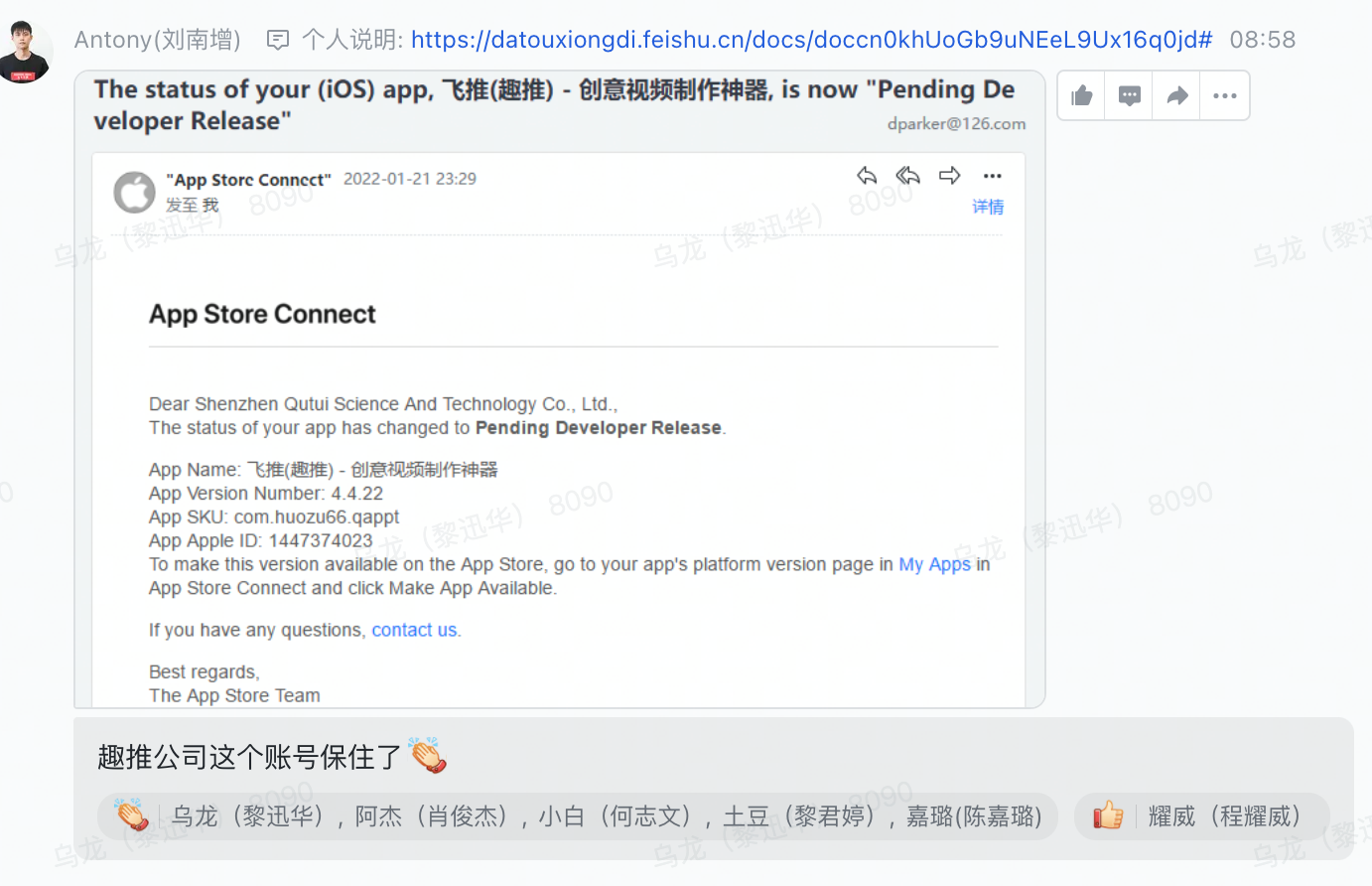
Task: Click the Pending Developer Release bold text
Action: pos(599,428)
